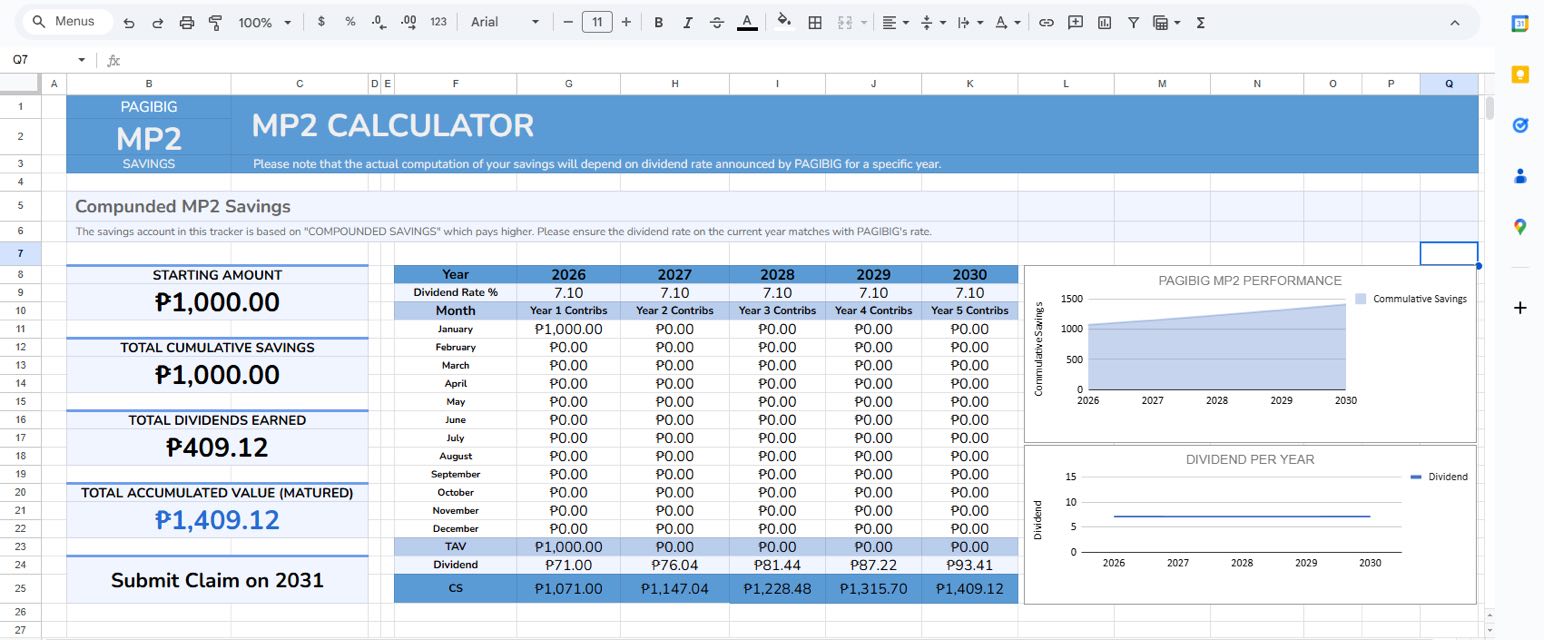
Task: Expand the table views dropdown arrow
Action: [1177, 22]
